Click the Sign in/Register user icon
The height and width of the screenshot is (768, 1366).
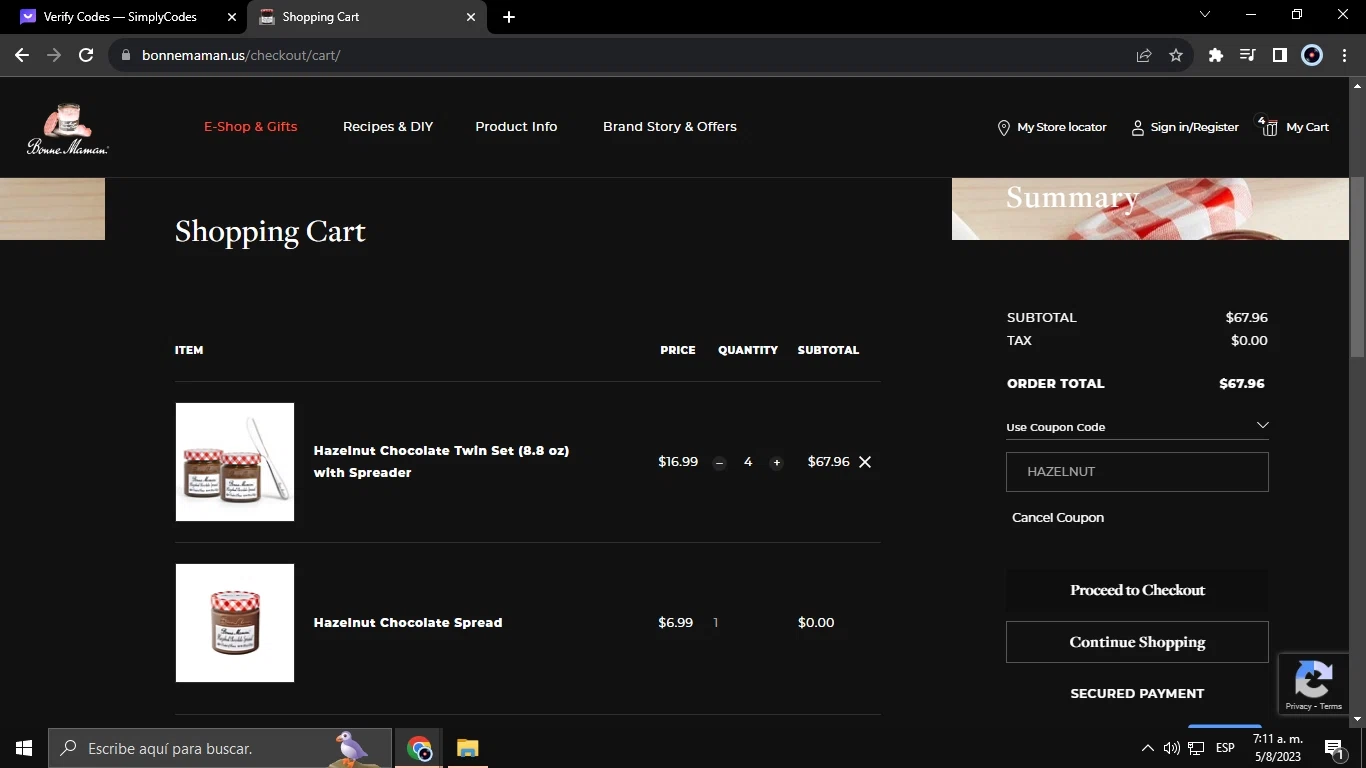coord(1138,128)
